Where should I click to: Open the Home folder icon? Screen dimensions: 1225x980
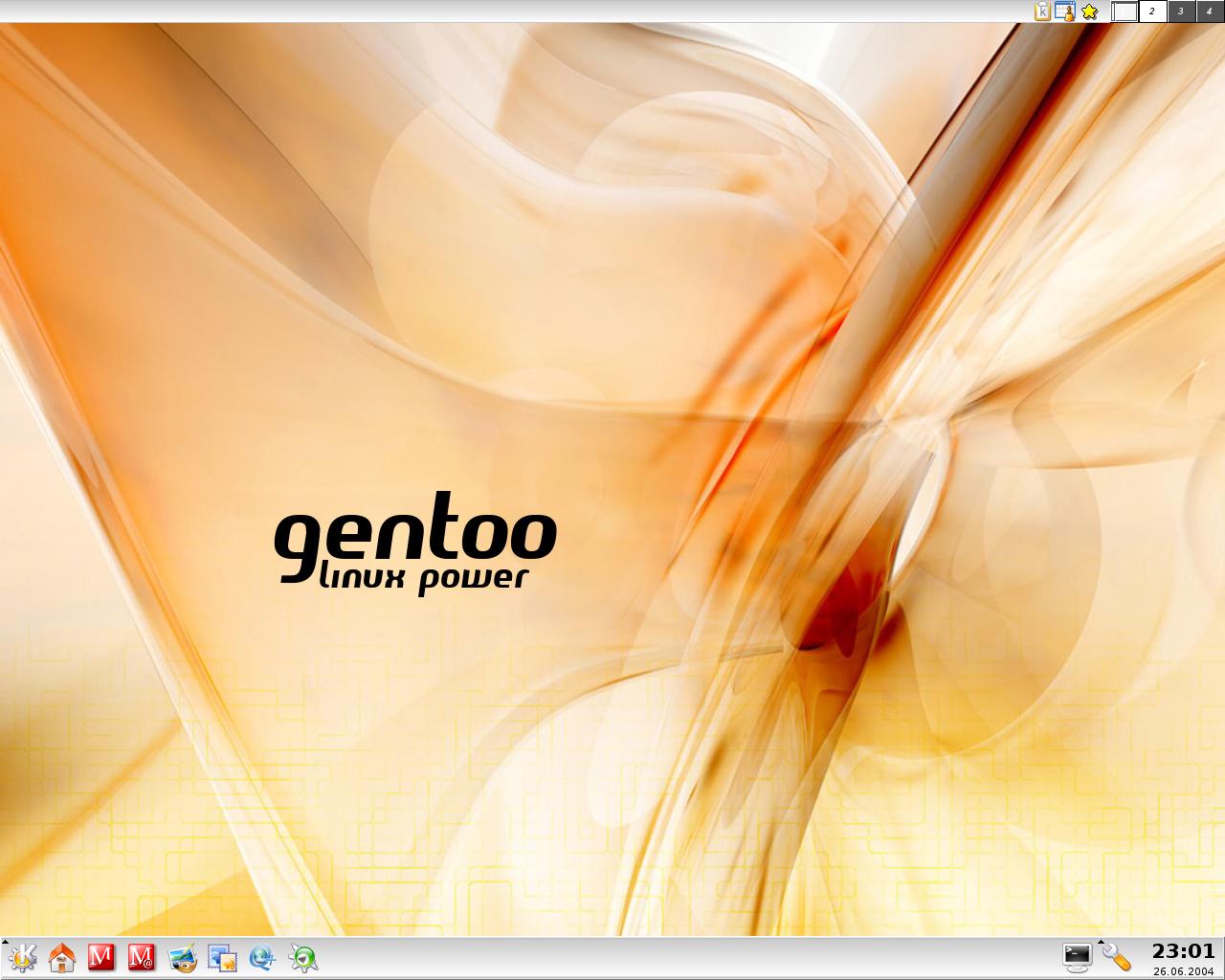click(62, 957)
